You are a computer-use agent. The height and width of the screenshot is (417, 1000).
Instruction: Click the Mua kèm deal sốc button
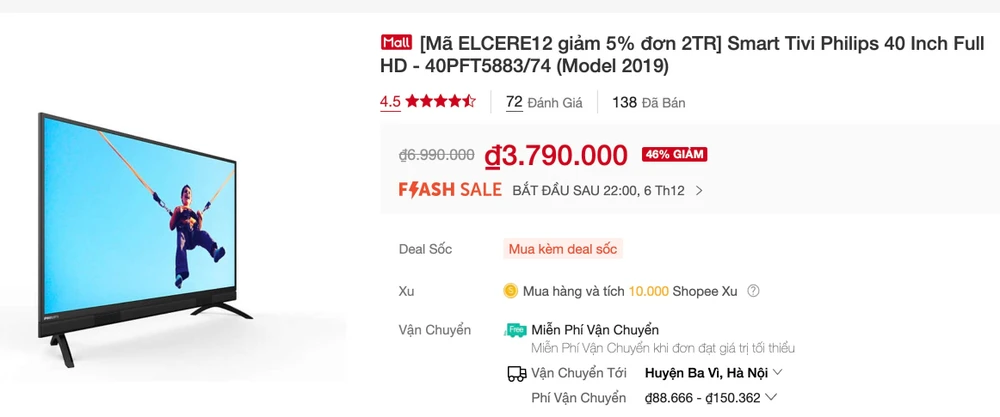(x=563, y=249)
